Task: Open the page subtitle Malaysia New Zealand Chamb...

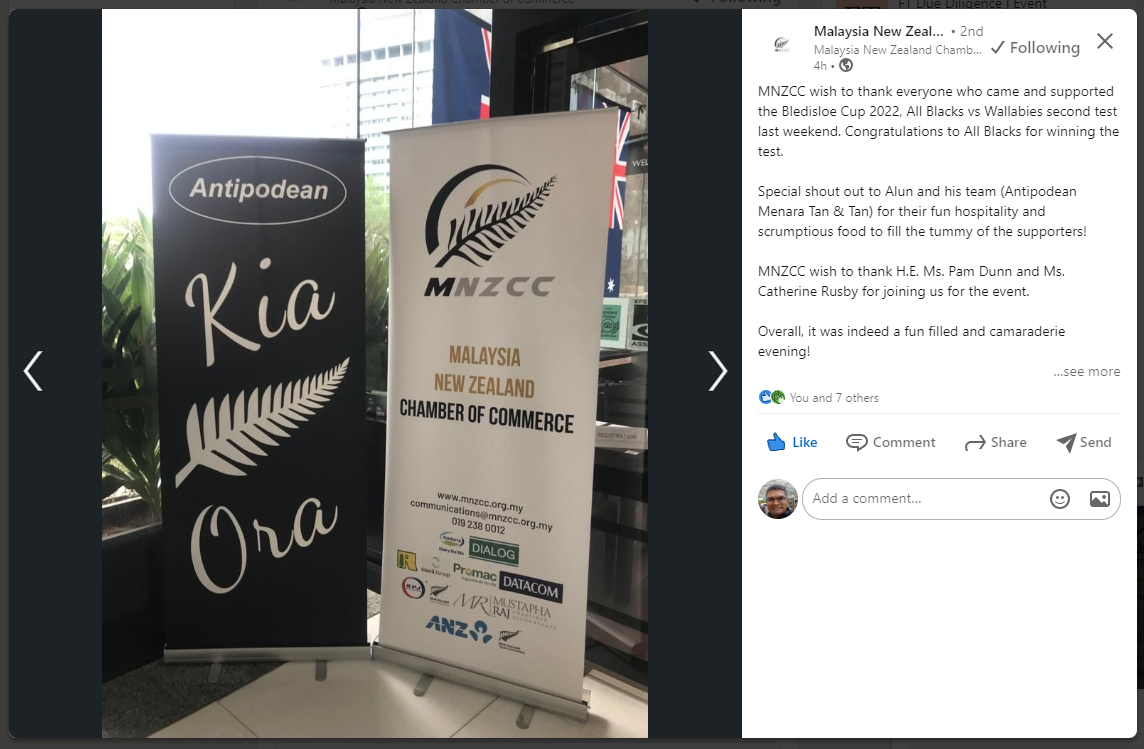Action: pos(897,50)
